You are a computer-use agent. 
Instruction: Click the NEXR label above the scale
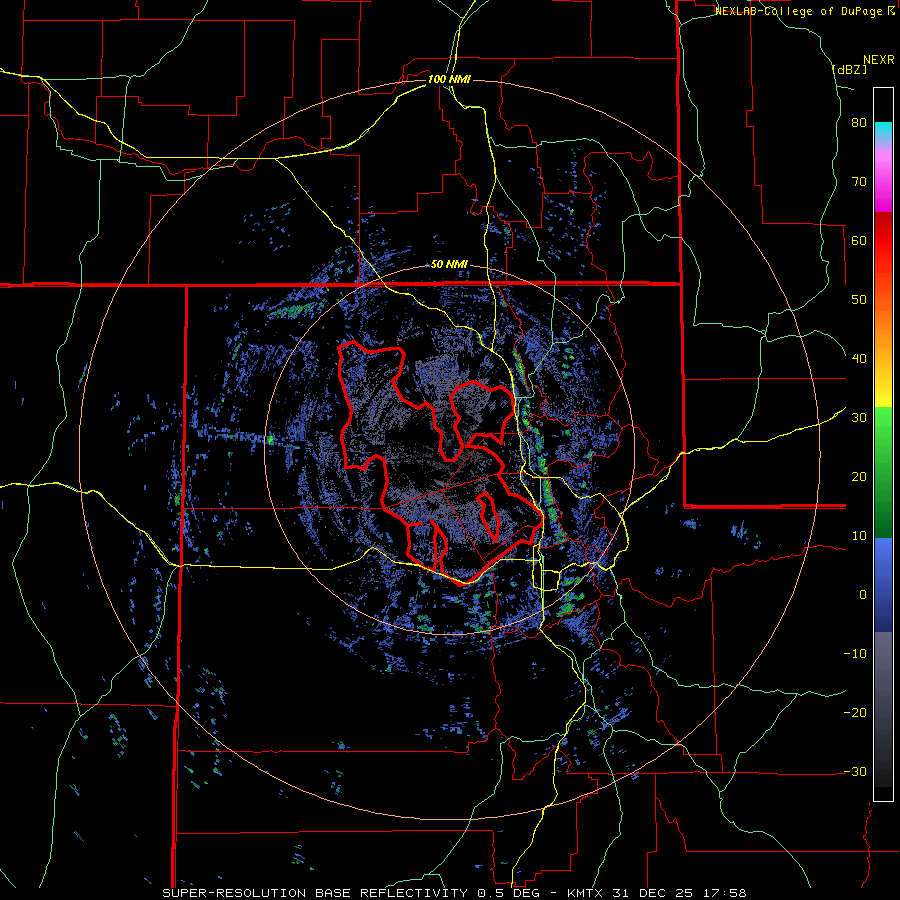[x=878, y=60]
